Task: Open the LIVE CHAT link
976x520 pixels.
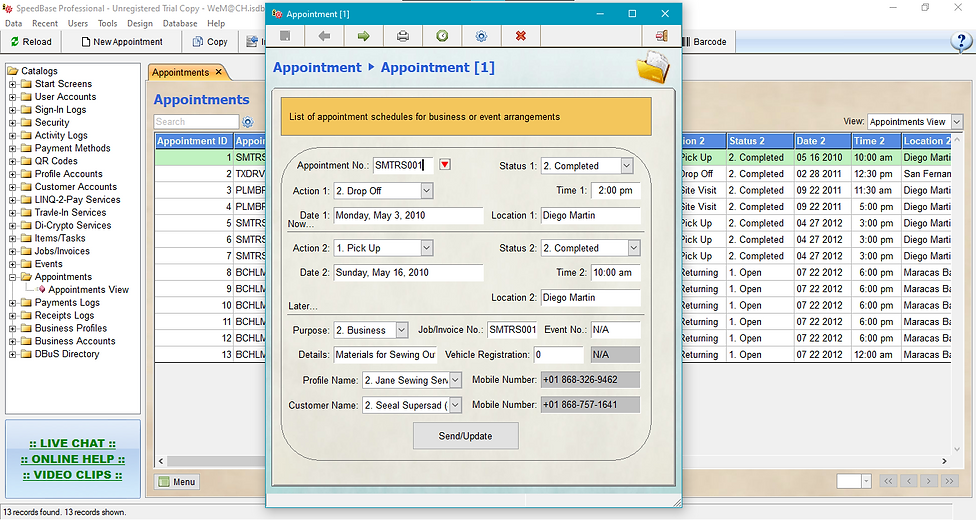Action: point(72,443)
